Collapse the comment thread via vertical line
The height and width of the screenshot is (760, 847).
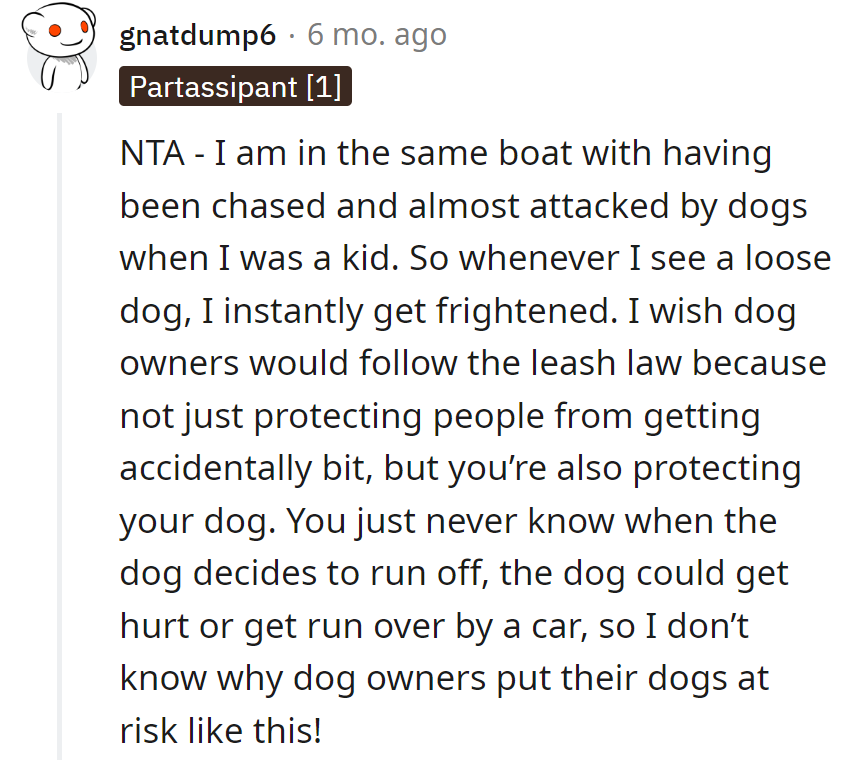pos(60,430)
